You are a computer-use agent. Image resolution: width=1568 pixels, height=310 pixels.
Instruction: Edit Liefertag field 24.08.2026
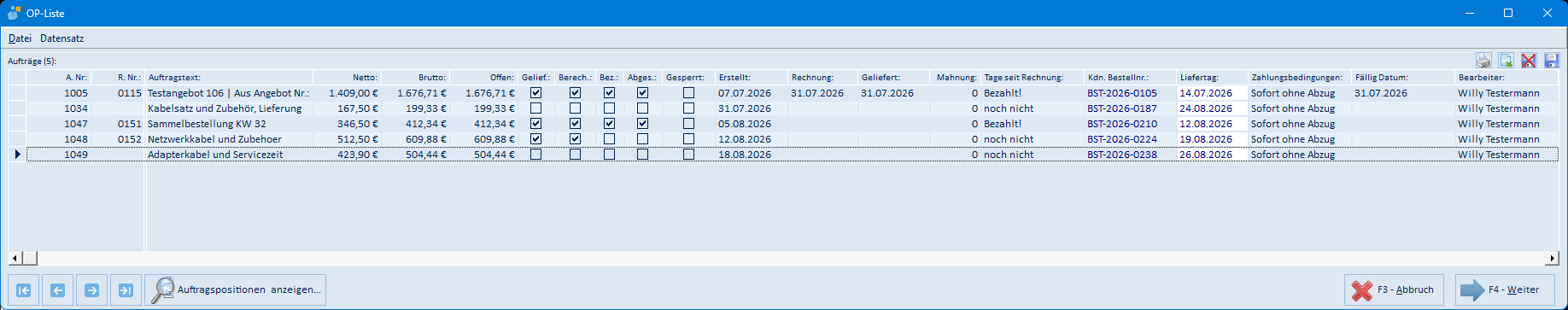[1212, 108]
